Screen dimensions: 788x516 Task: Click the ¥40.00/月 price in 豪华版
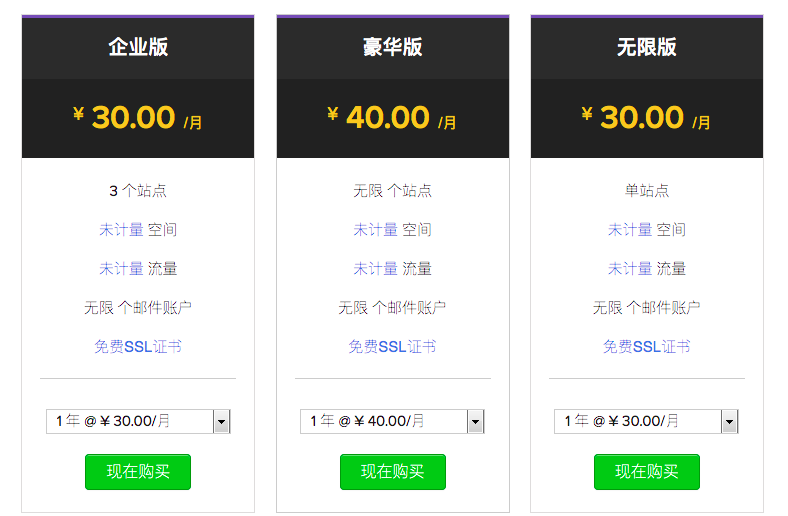pos(392,118)
